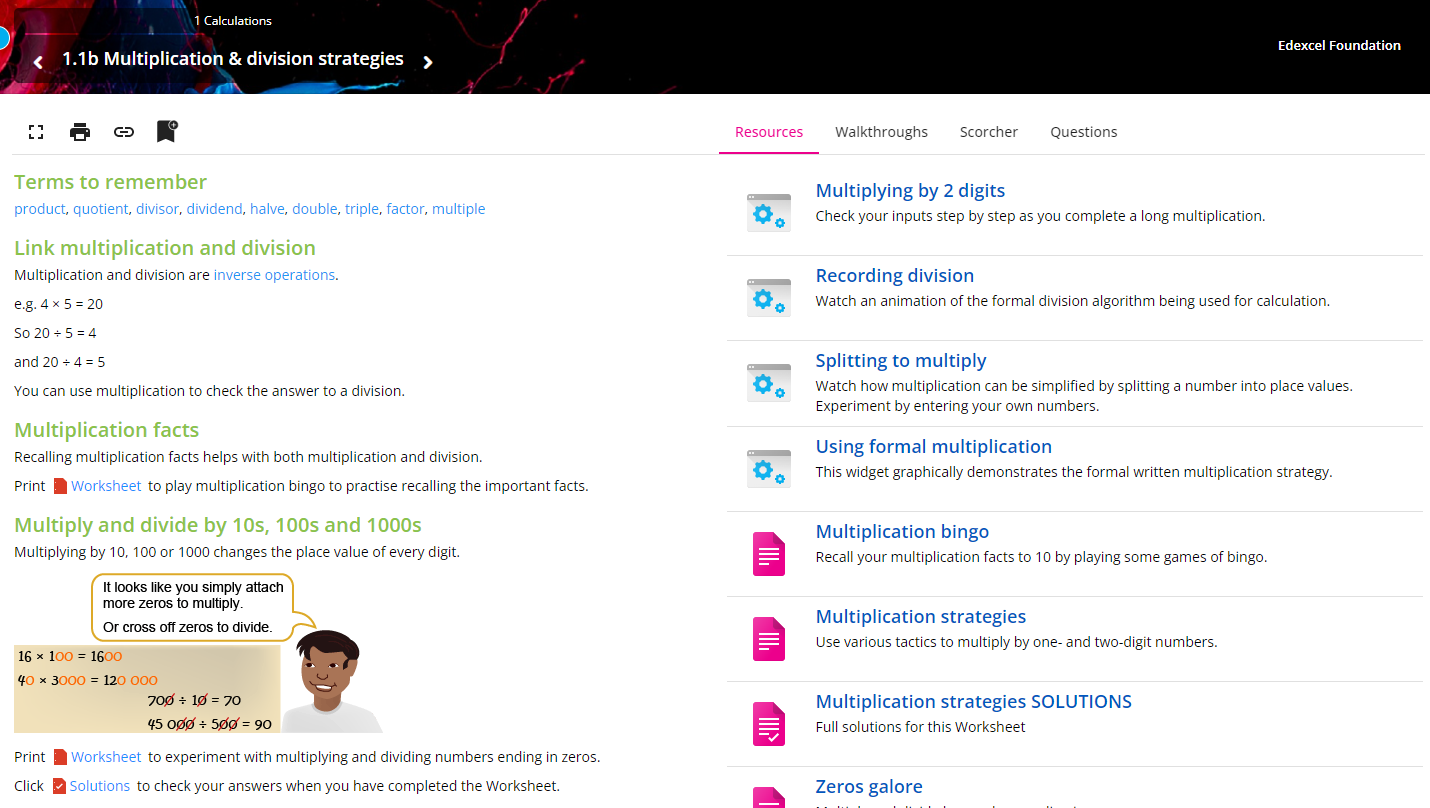Open the Splitting to multiply widget icon
The image size is (1430, 808).
pos(768,383)
